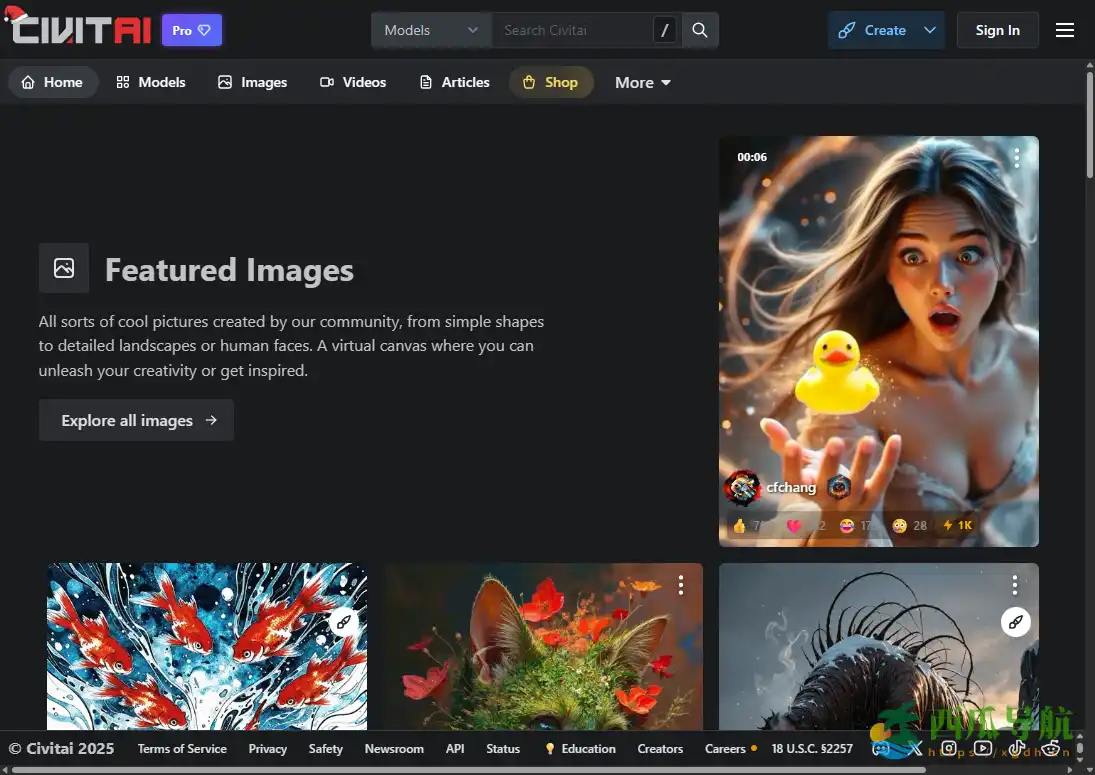Open Civitai's Reddit icon in footer
Screen dimensions: 1095x775
pyautogui.click(x=1051, y=749)
